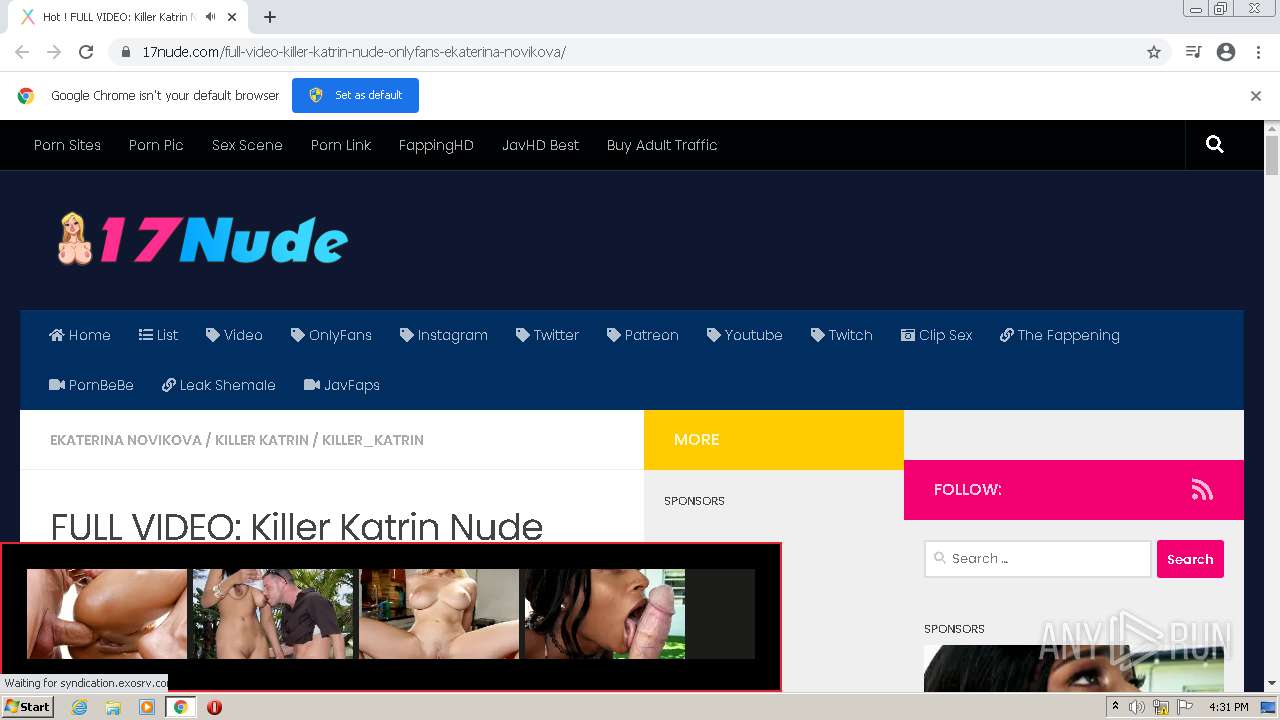
Task: Mute the tab using the speaker icon
Action: (210, 17)
